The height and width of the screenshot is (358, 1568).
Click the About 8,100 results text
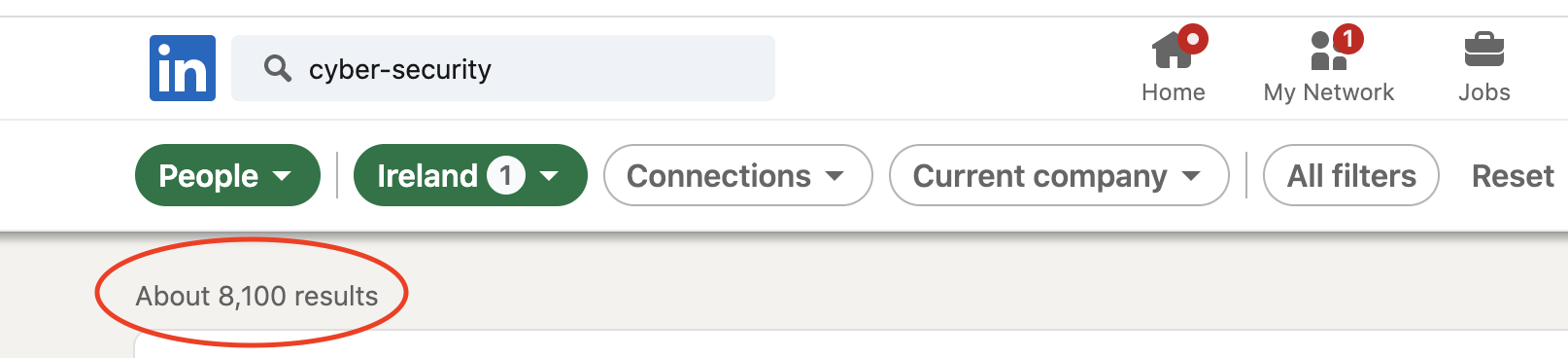tap(256, 296)
